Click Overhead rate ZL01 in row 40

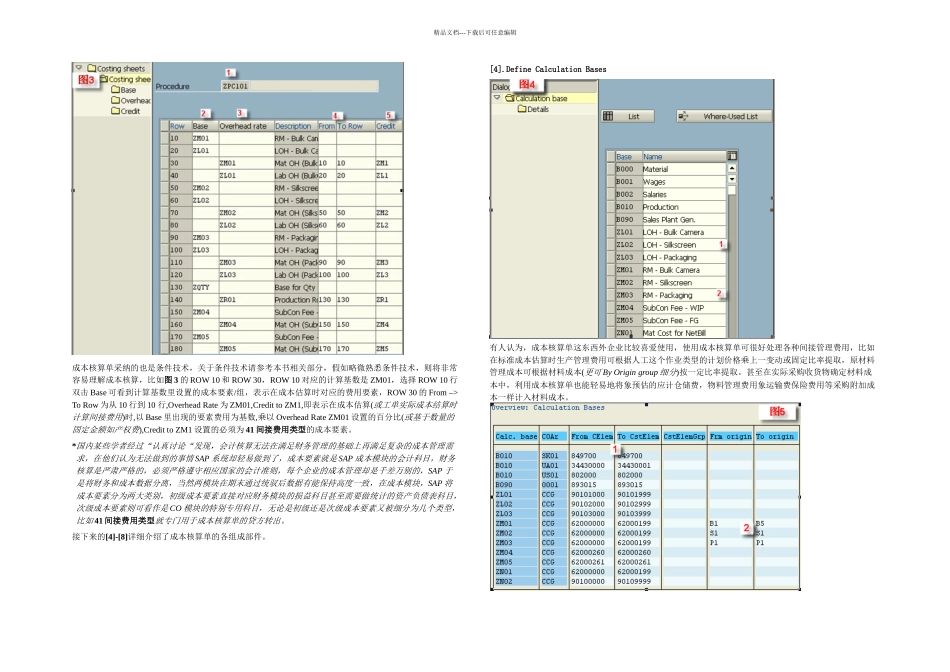coord(245,176)
